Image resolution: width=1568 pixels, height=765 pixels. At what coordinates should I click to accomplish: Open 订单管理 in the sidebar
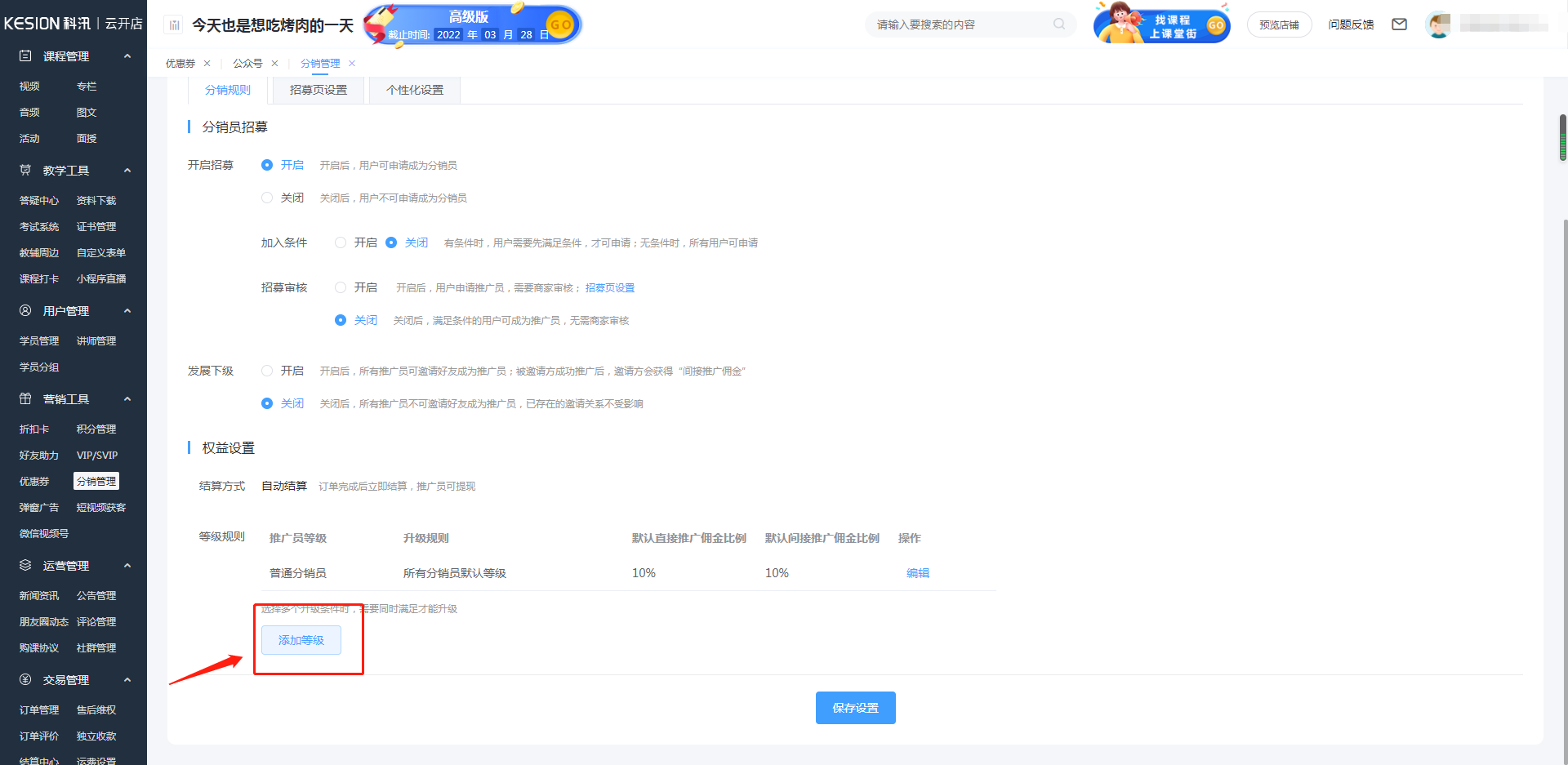coord(39,710)
